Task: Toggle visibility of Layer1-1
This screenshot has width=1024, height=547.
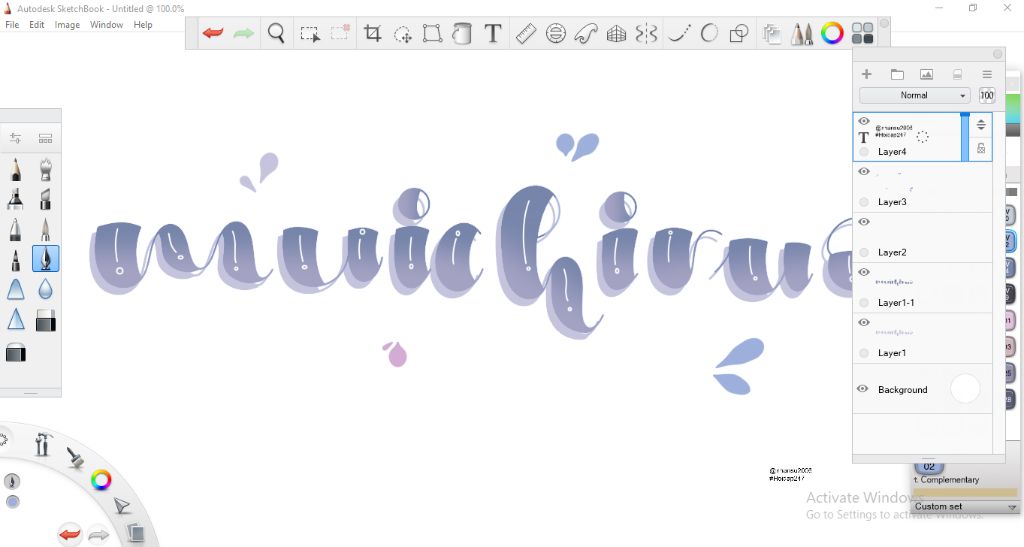Action: tap(863, 272)
